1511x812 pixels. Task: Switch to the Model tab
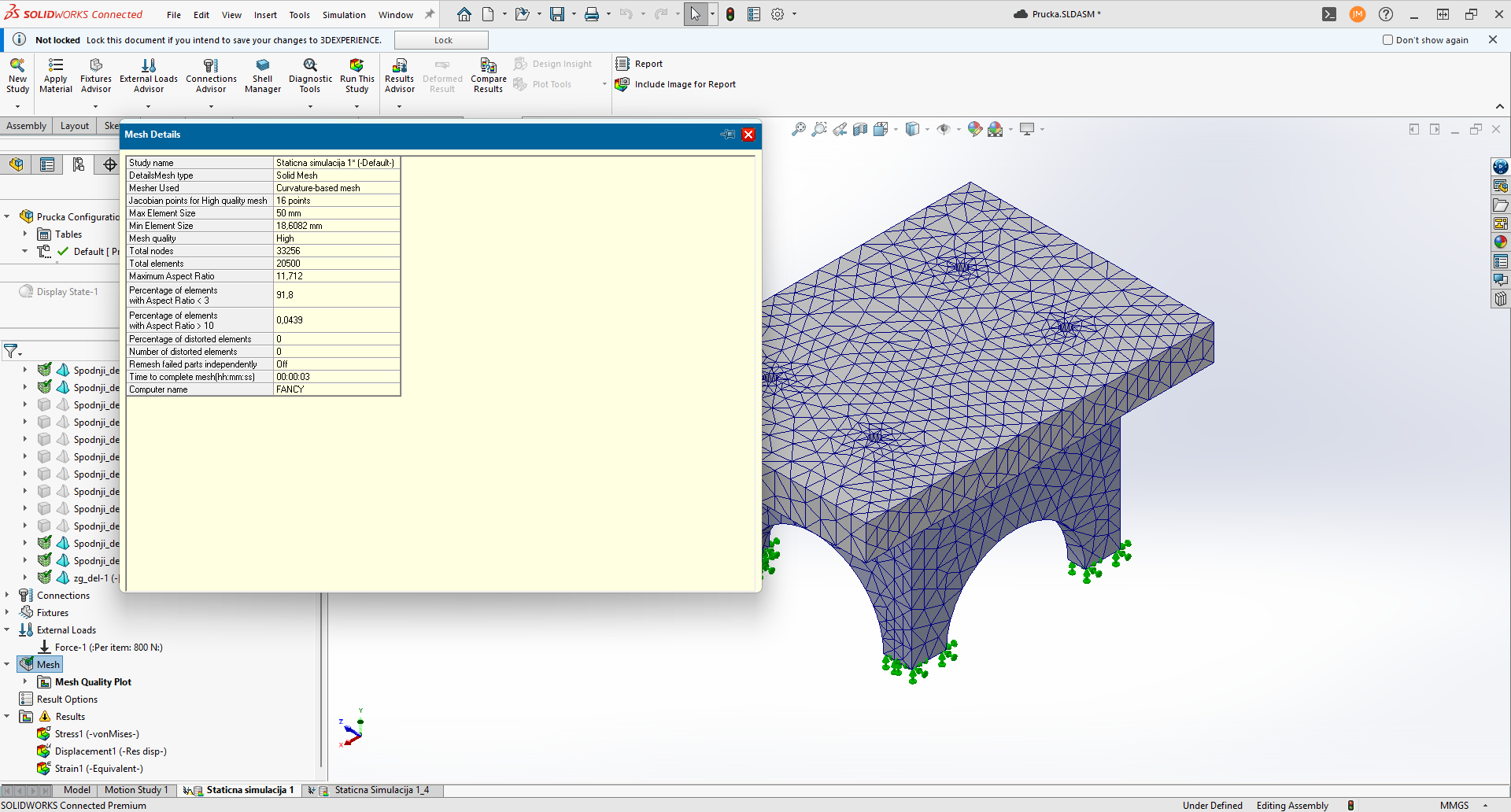click(76, 790)
